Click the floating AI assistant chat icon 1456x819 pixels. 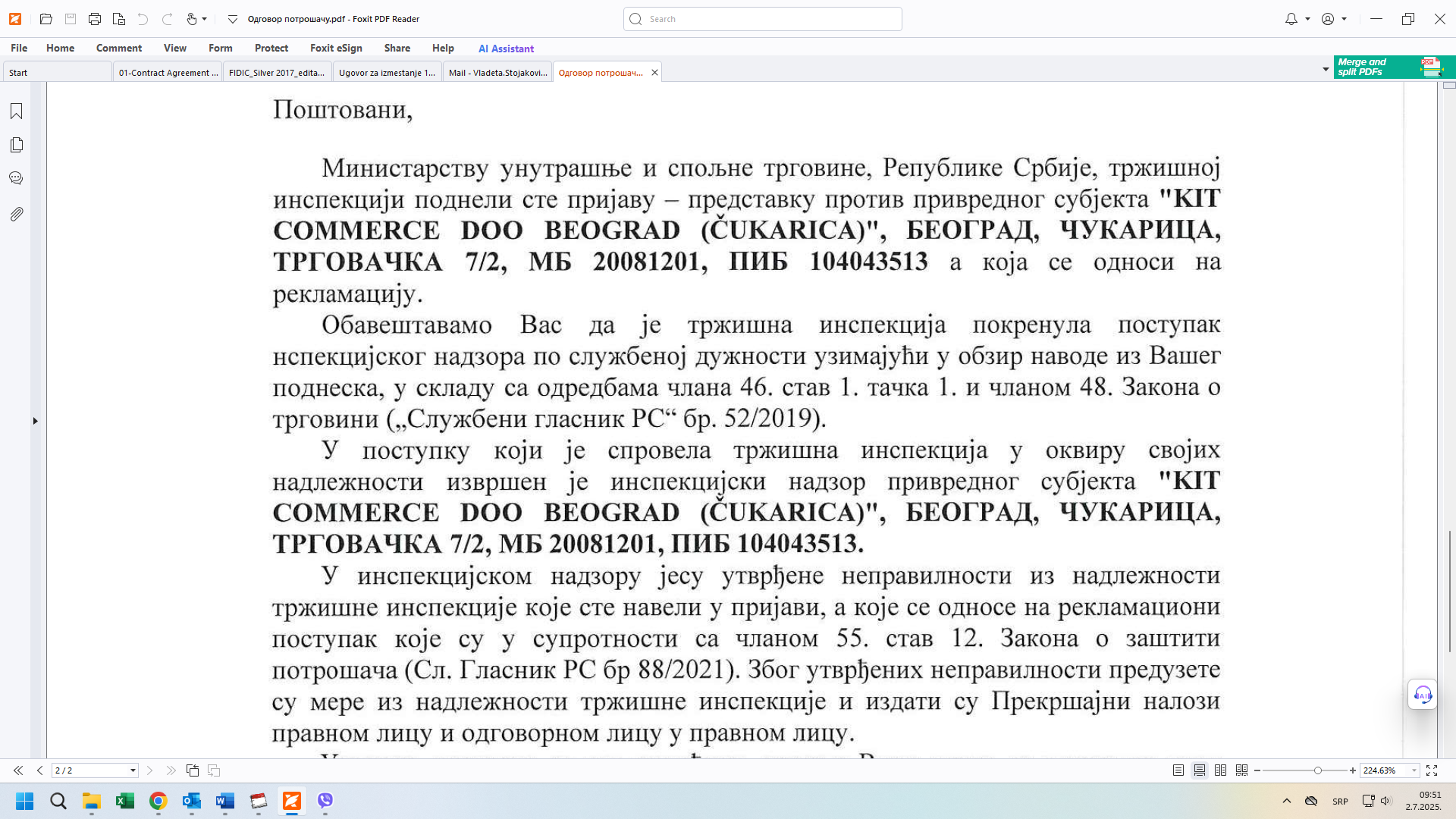point(1422,694)
